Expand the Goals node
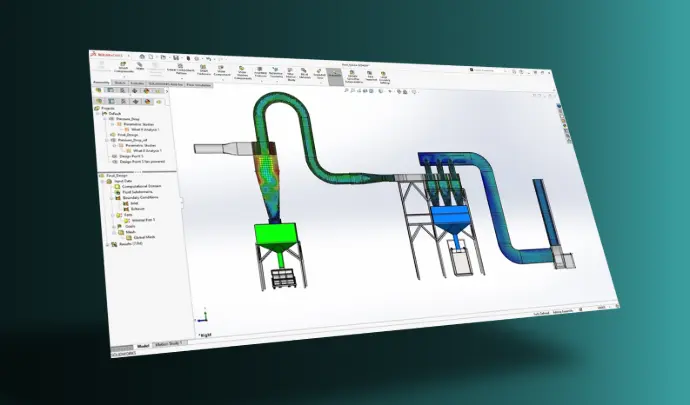The width and height of the screenshot is (690, 405). point(114,226)
